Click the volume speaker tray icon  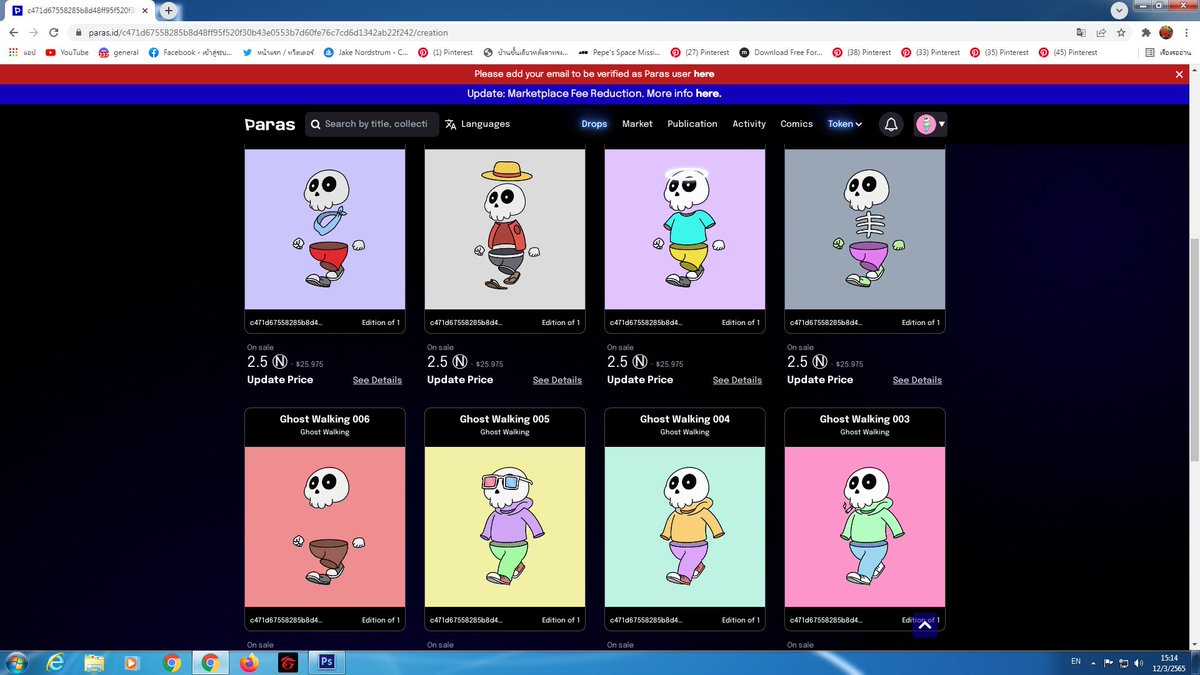pos(1139,662)
